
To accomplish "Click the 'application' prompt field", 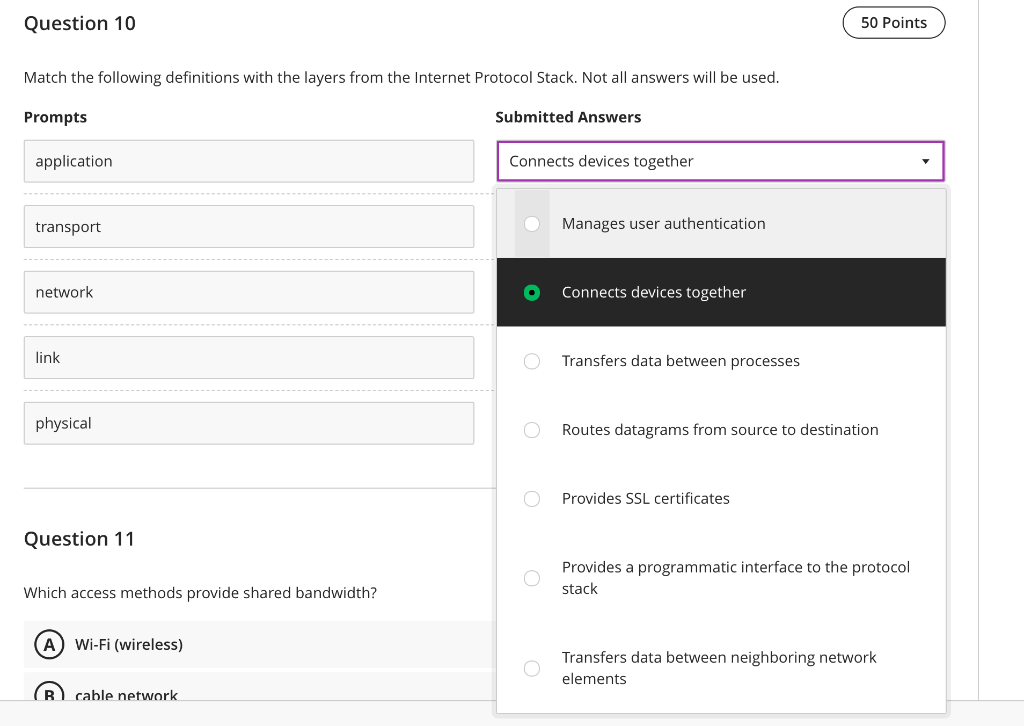I will [x=248, y=161].
